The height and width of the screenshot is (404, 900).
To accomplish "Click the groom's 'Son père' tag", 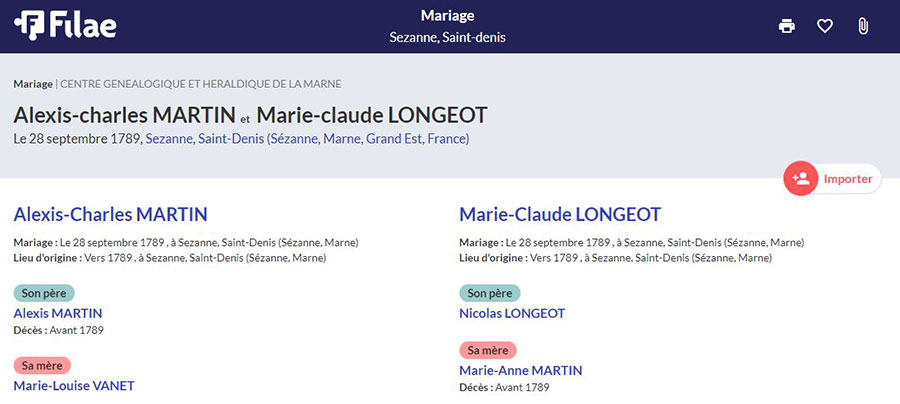I will coord(43,293).
